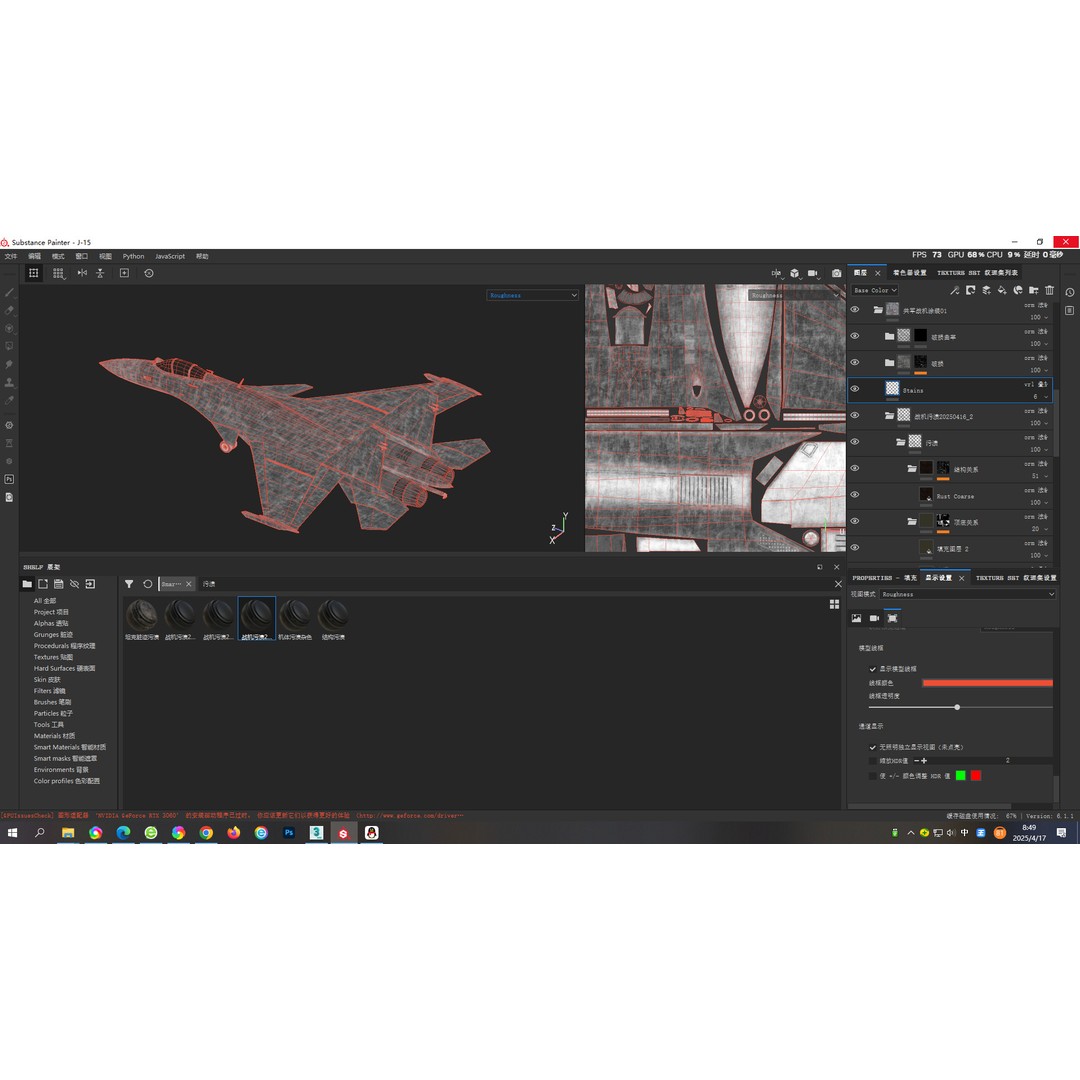The height and width of the screenshot is (1080, 1080).
Task: Select the Material picker eyedropper tool
Action: click(9, 400)
